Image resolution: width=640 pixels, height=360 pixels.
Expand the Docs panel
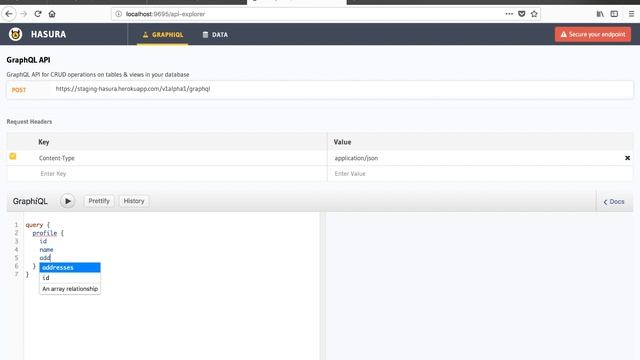click(614, 202)
